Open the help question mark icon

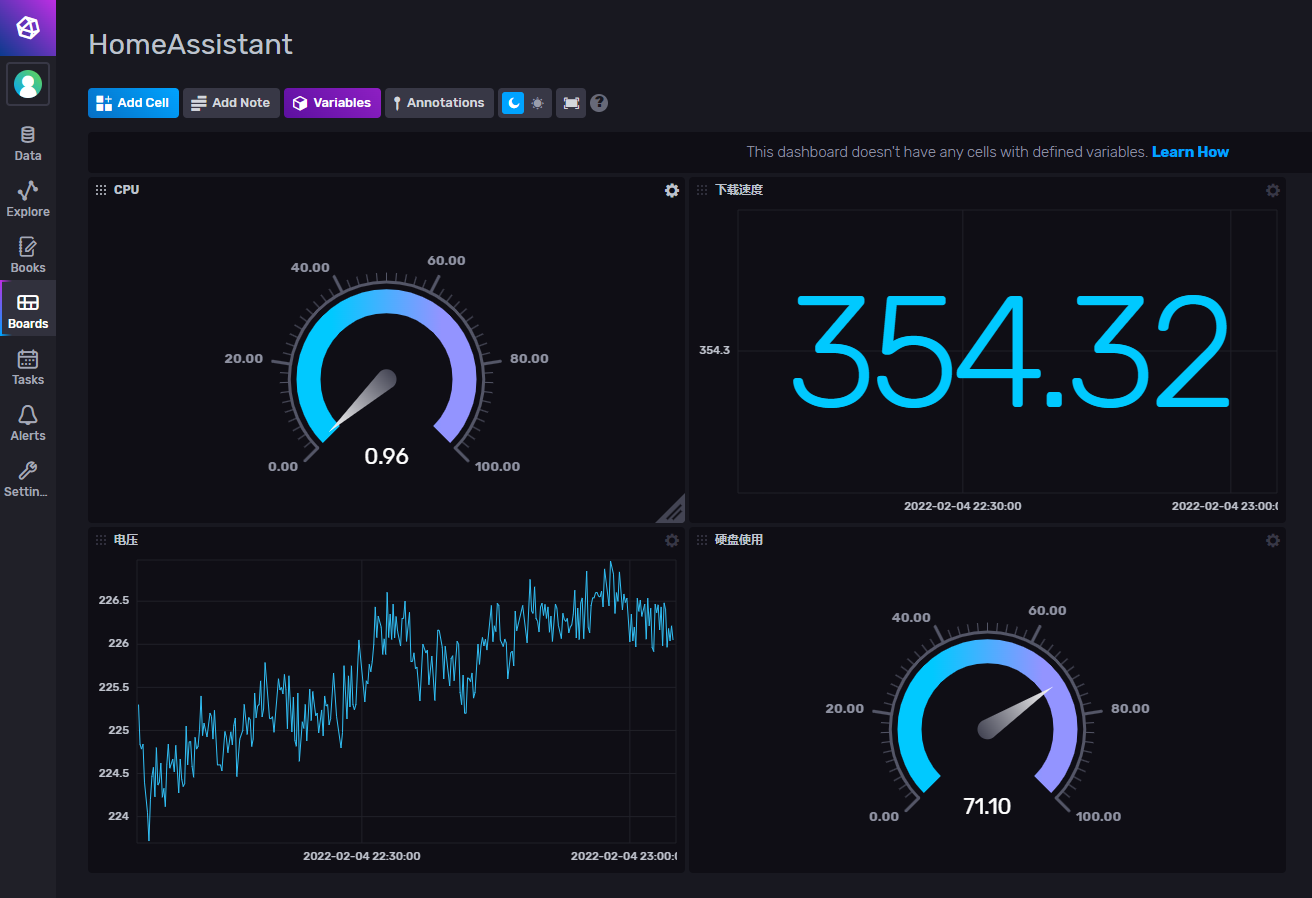pyautogui.click(x=599, y=103)
